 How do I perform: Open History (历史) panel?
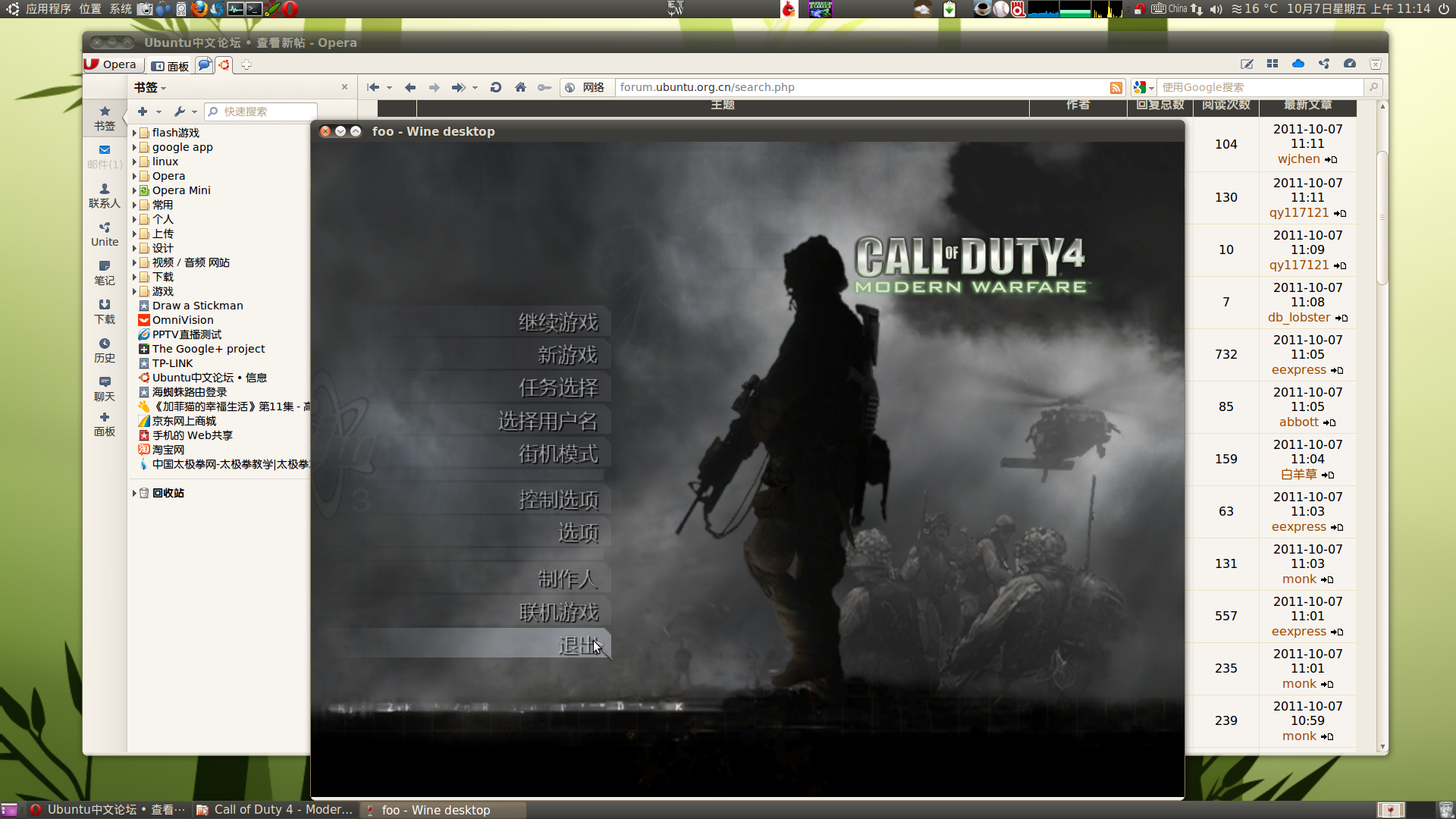point(105,350)
